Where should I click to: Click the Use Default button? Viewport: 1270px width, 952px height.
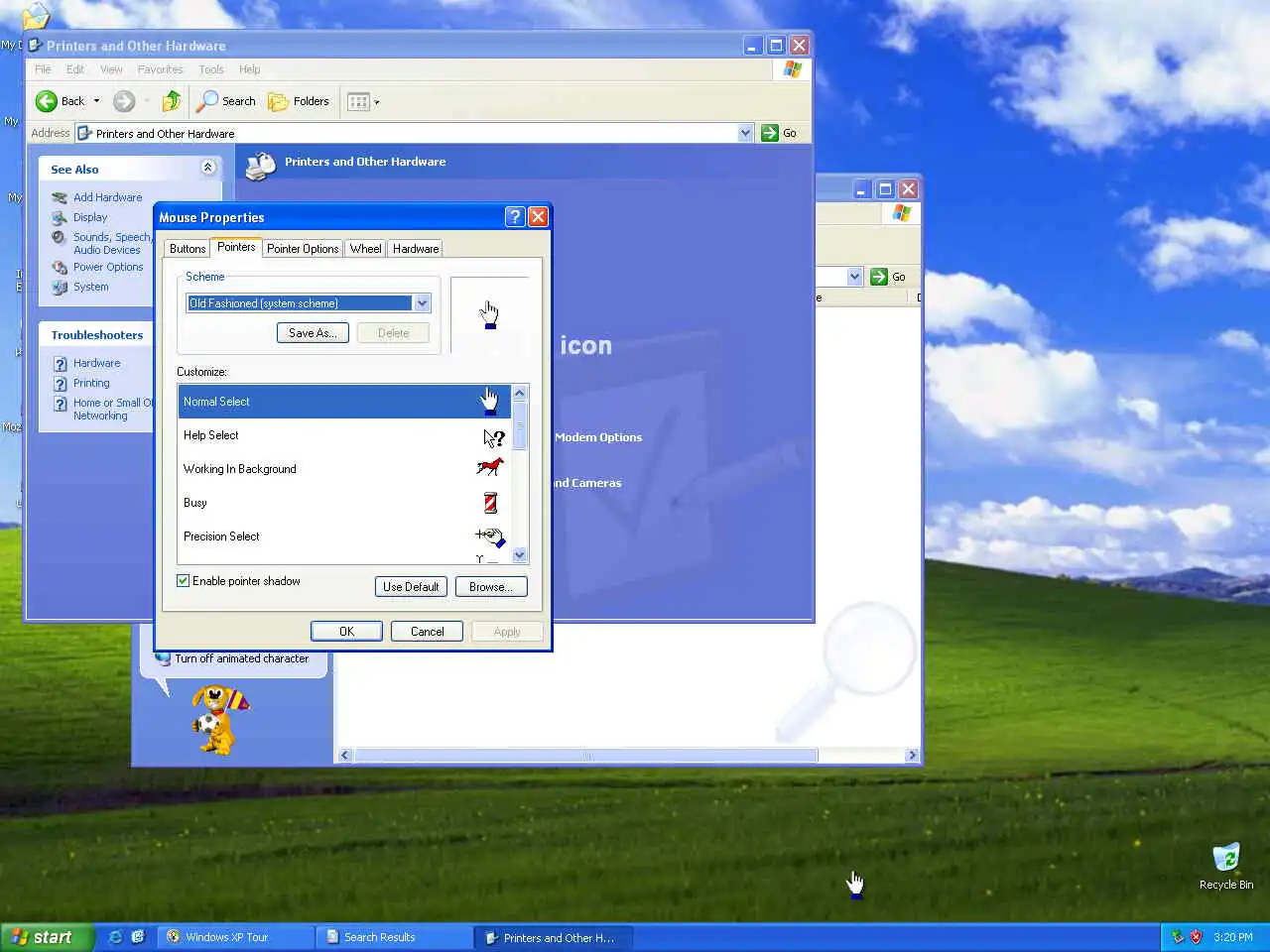click(x=411, y=587)
